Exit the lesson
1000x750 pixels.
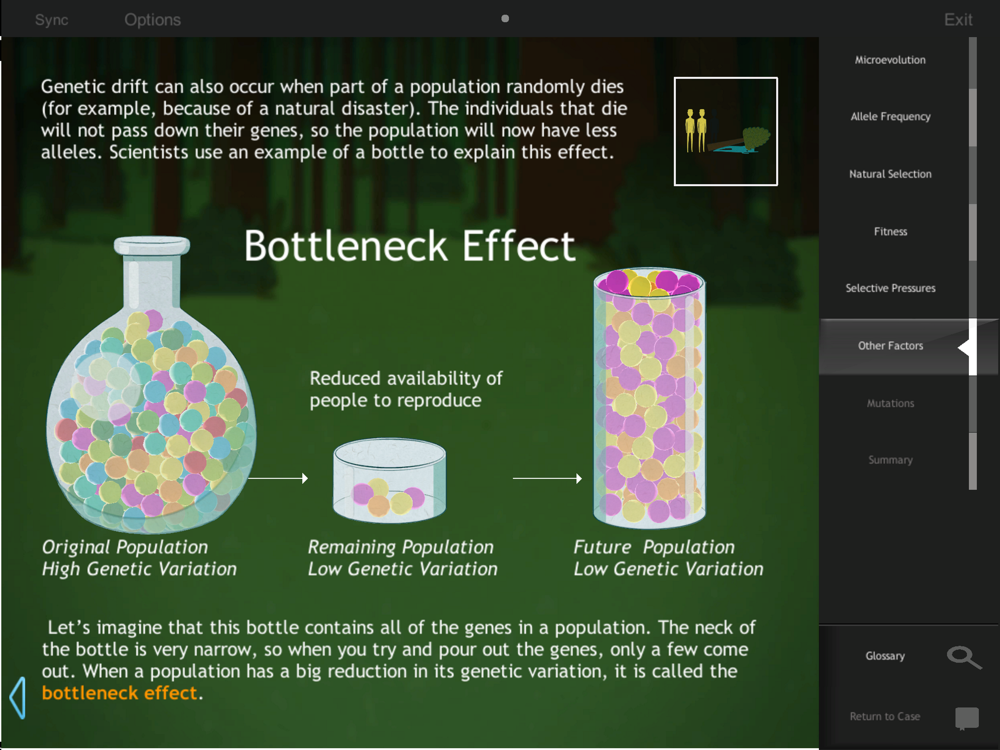[958, 20]
